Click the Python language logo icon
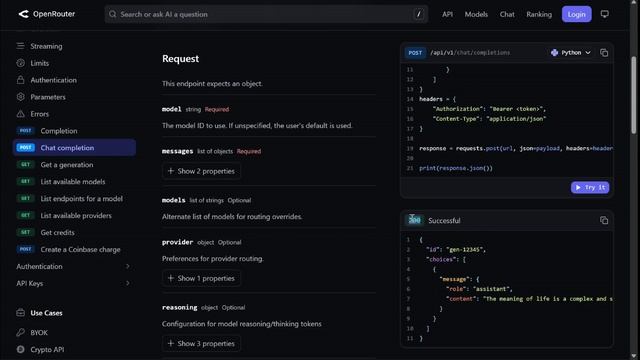The width and height of the screenshot is (640, 360). pos(554,53)
